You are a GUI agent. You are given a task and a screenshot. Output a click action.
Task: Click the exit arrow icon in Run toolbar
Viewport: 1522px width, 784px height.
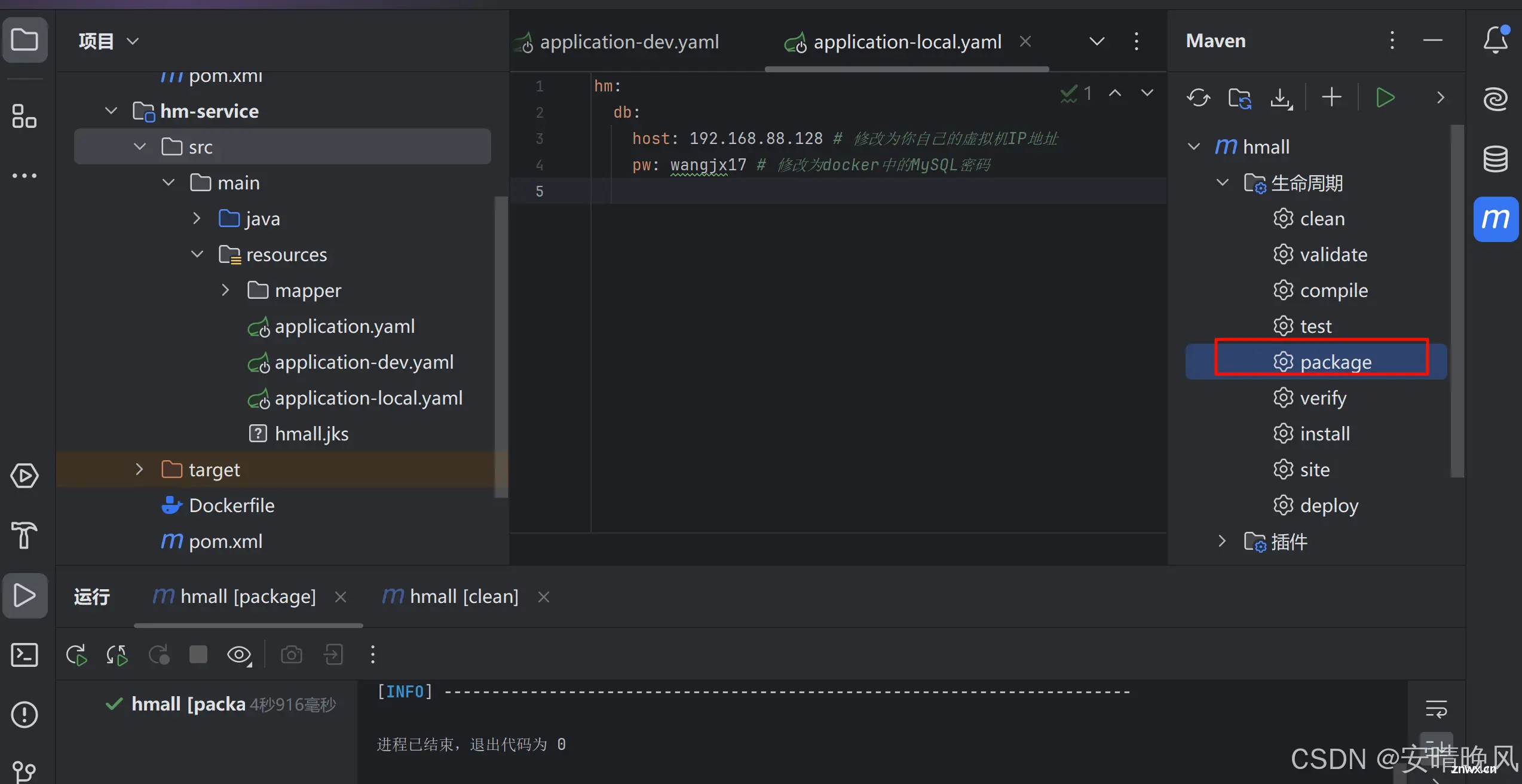point(333,655)
